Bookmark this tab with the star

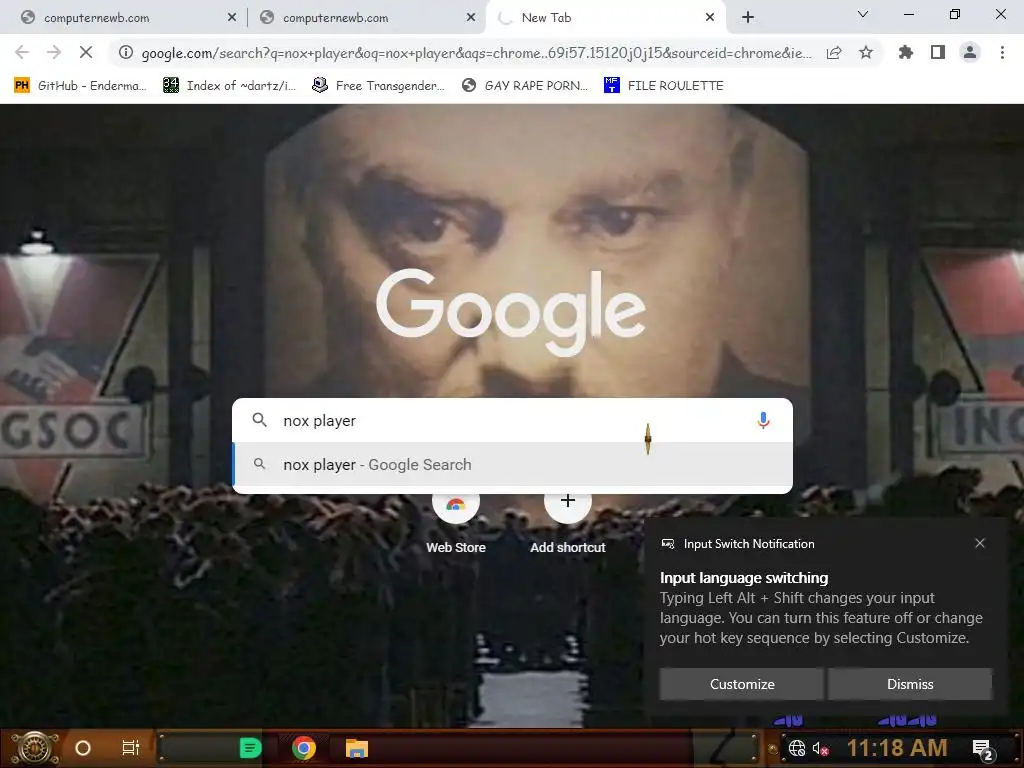point(866,52)
